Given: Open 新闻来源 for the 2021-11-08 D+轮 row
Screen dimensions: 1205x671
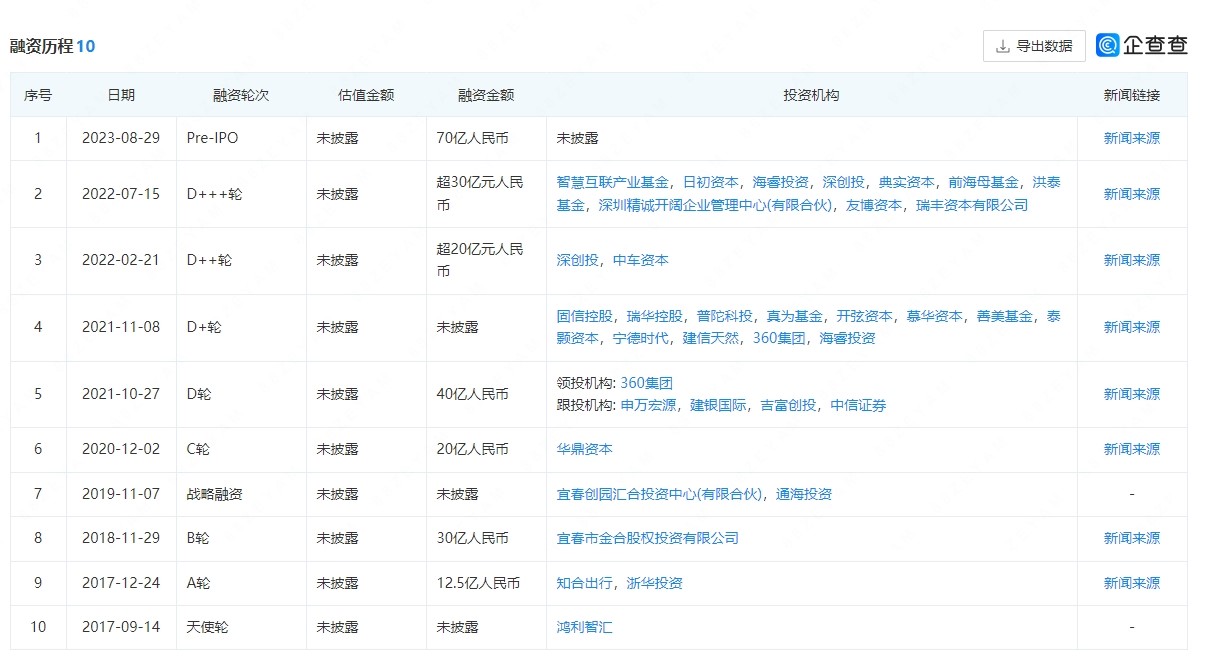Looking at the screenshot, I should [x=1132, y=327].
